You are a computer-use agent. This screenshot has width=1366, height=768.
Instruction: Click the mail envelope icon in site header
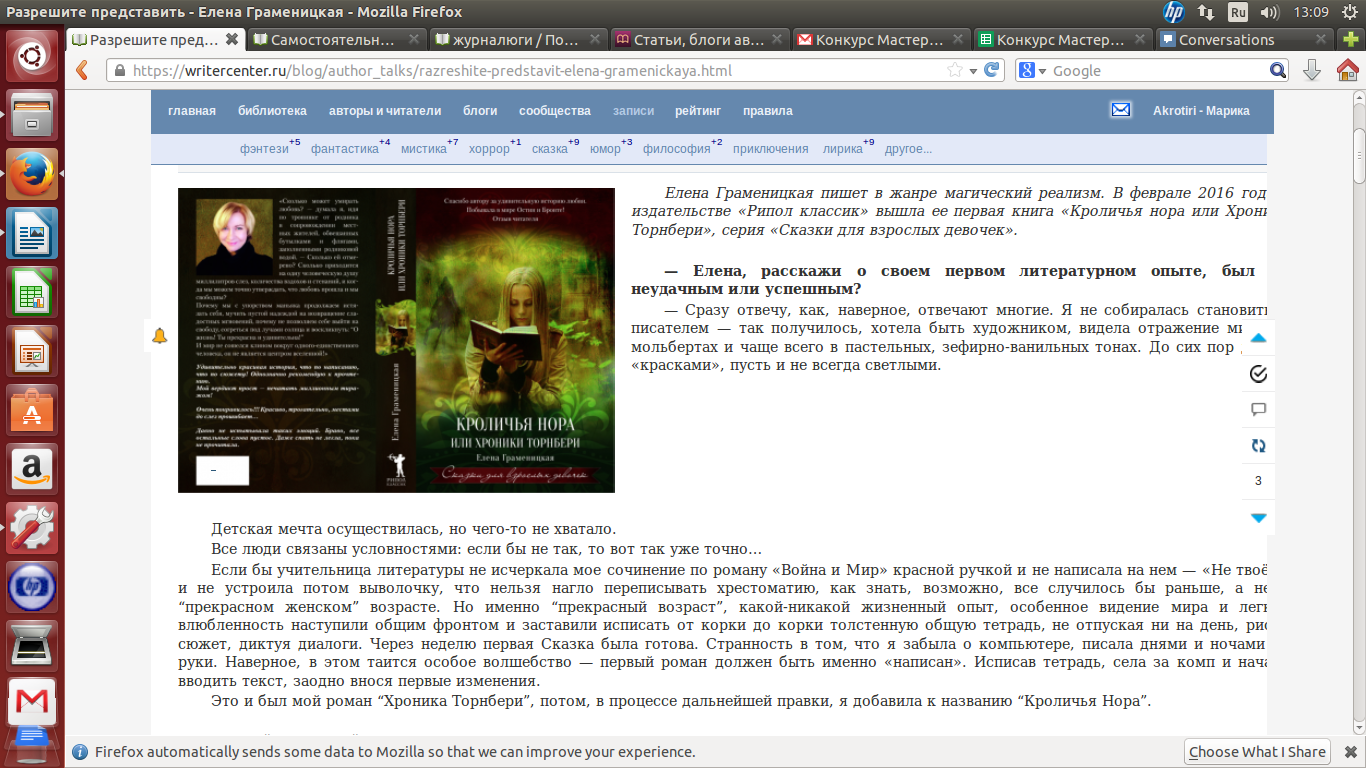coord(1121,110)
